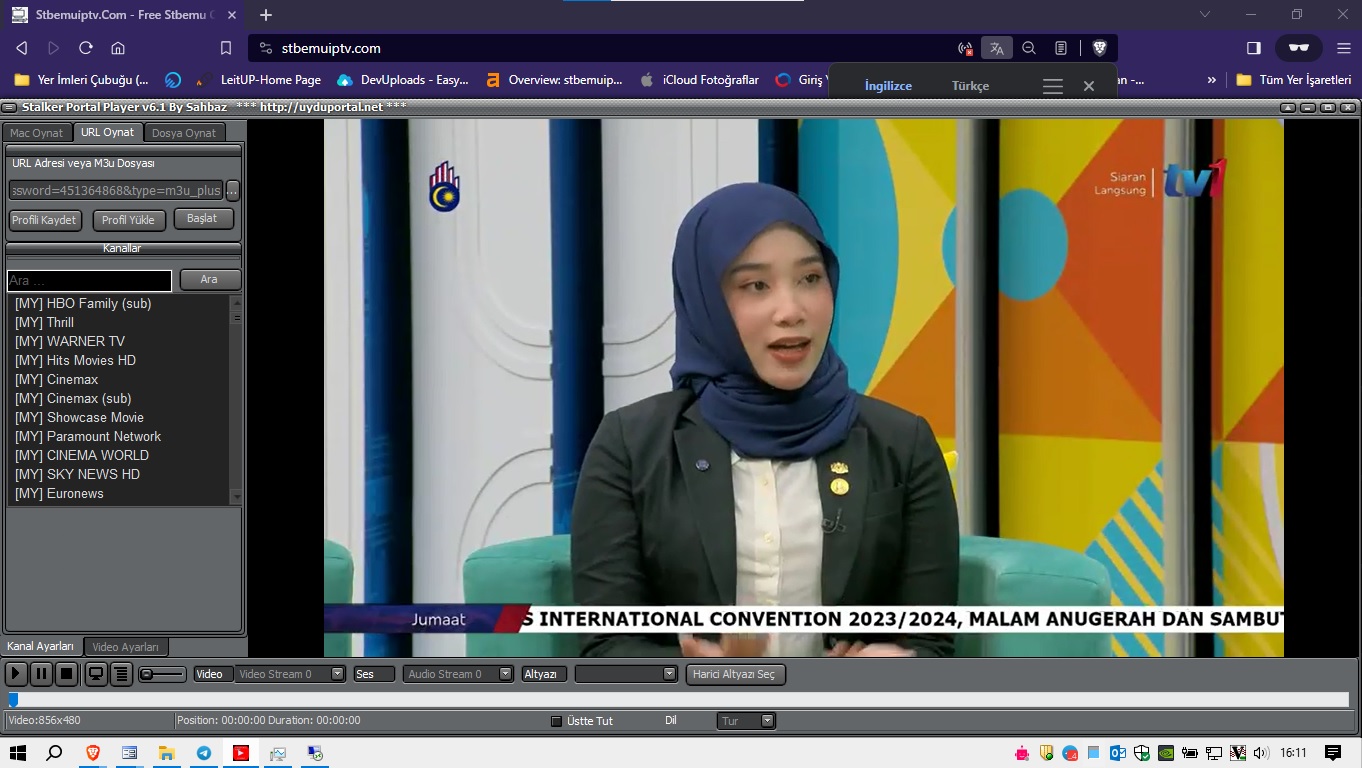
Task: Open LeitUP-Home Page bookmark
Action: tap(258, 80)
